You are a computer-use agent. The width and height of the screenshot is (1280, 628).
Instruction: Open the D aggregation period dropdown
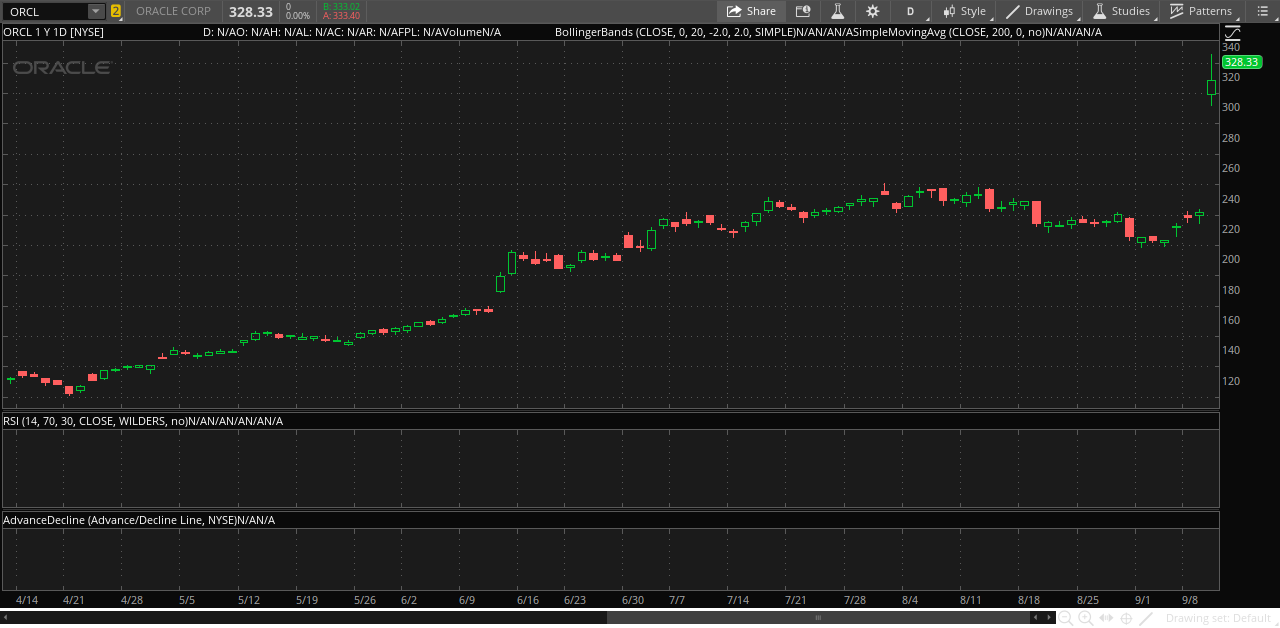[911, 11]
